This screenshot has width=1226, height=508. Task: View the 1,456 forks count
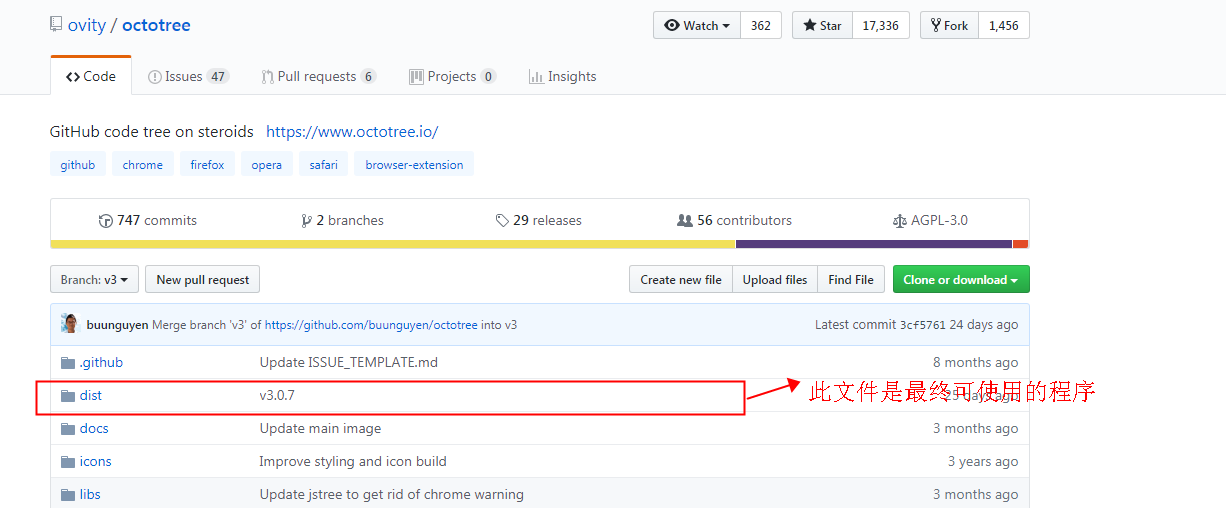coord(1004,26)
